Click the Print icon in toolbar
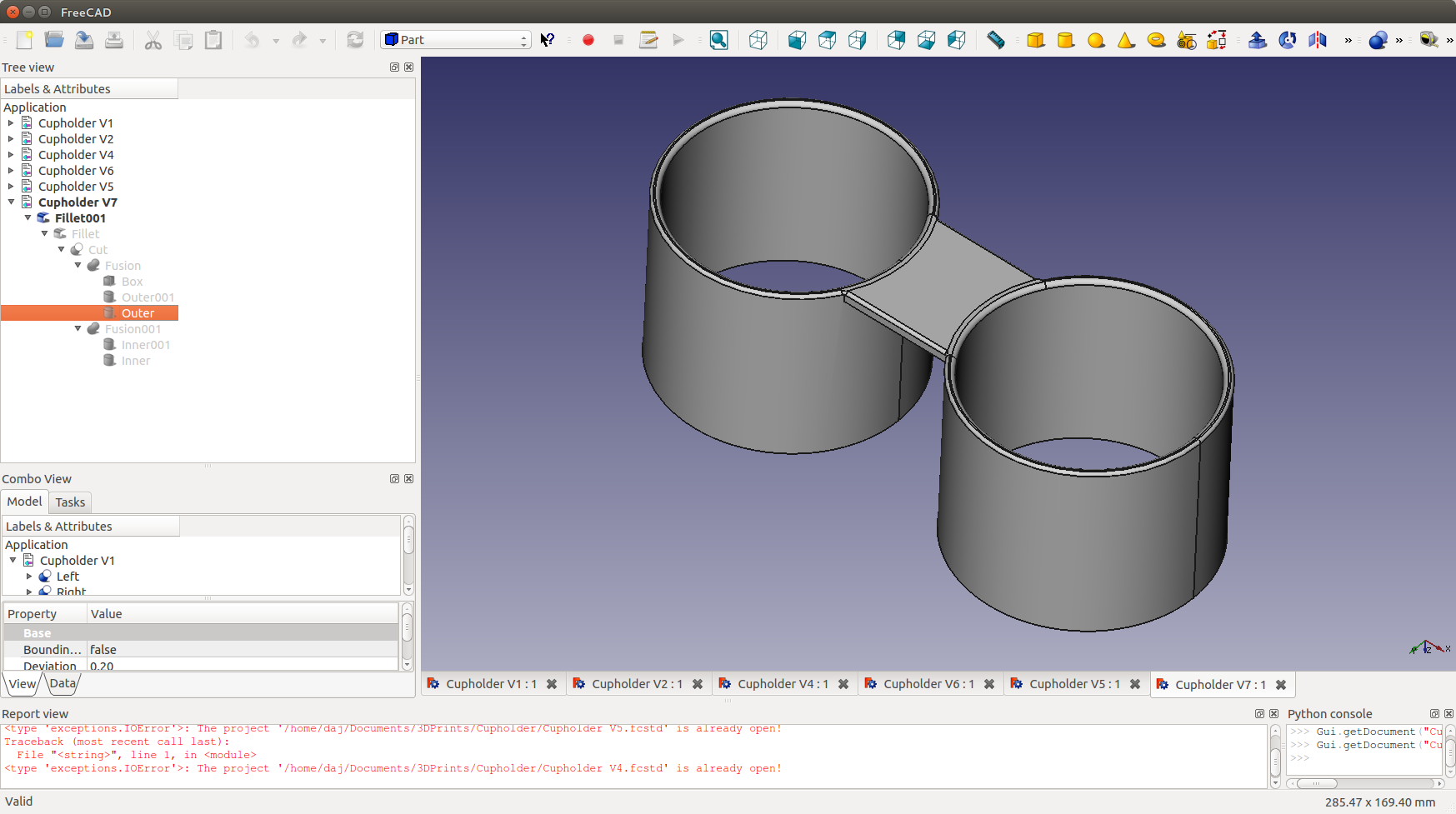This screenshot has width=1456, height=814. tap(114, 40)
